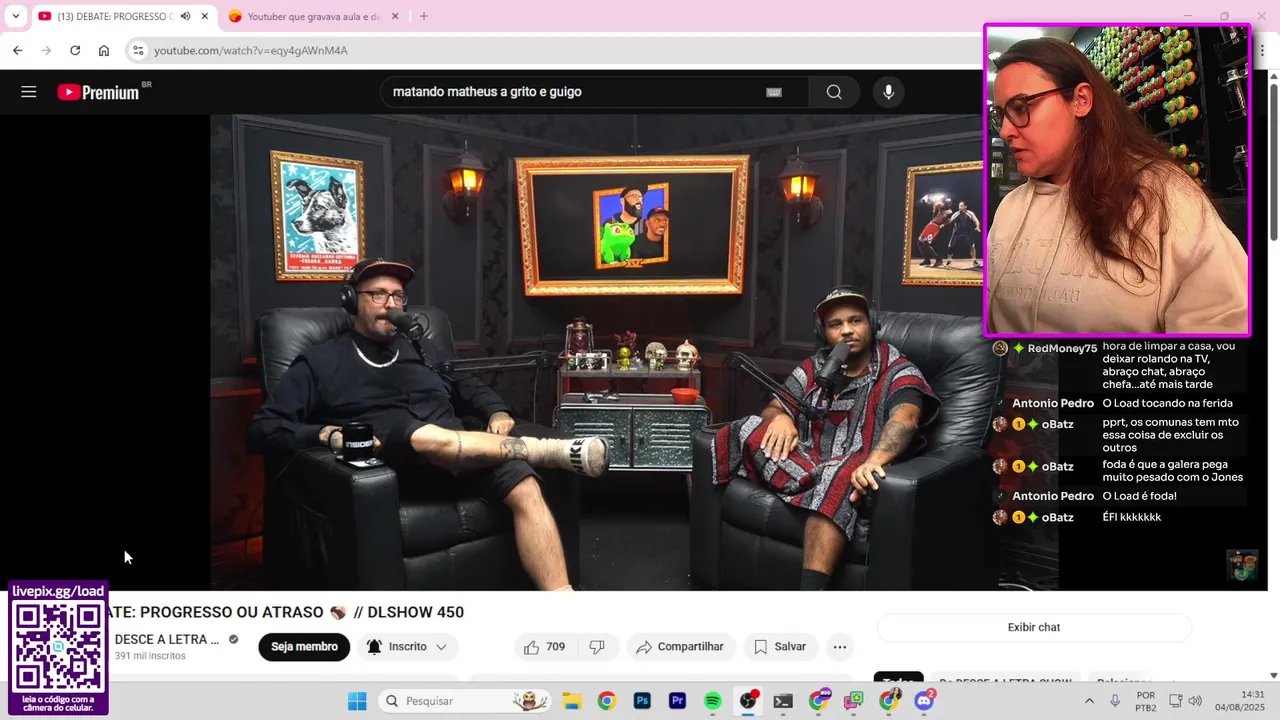Open POR PTB2 language input switcher
This screenshot has width=1280, height=720.
(x=1146, y=701)
